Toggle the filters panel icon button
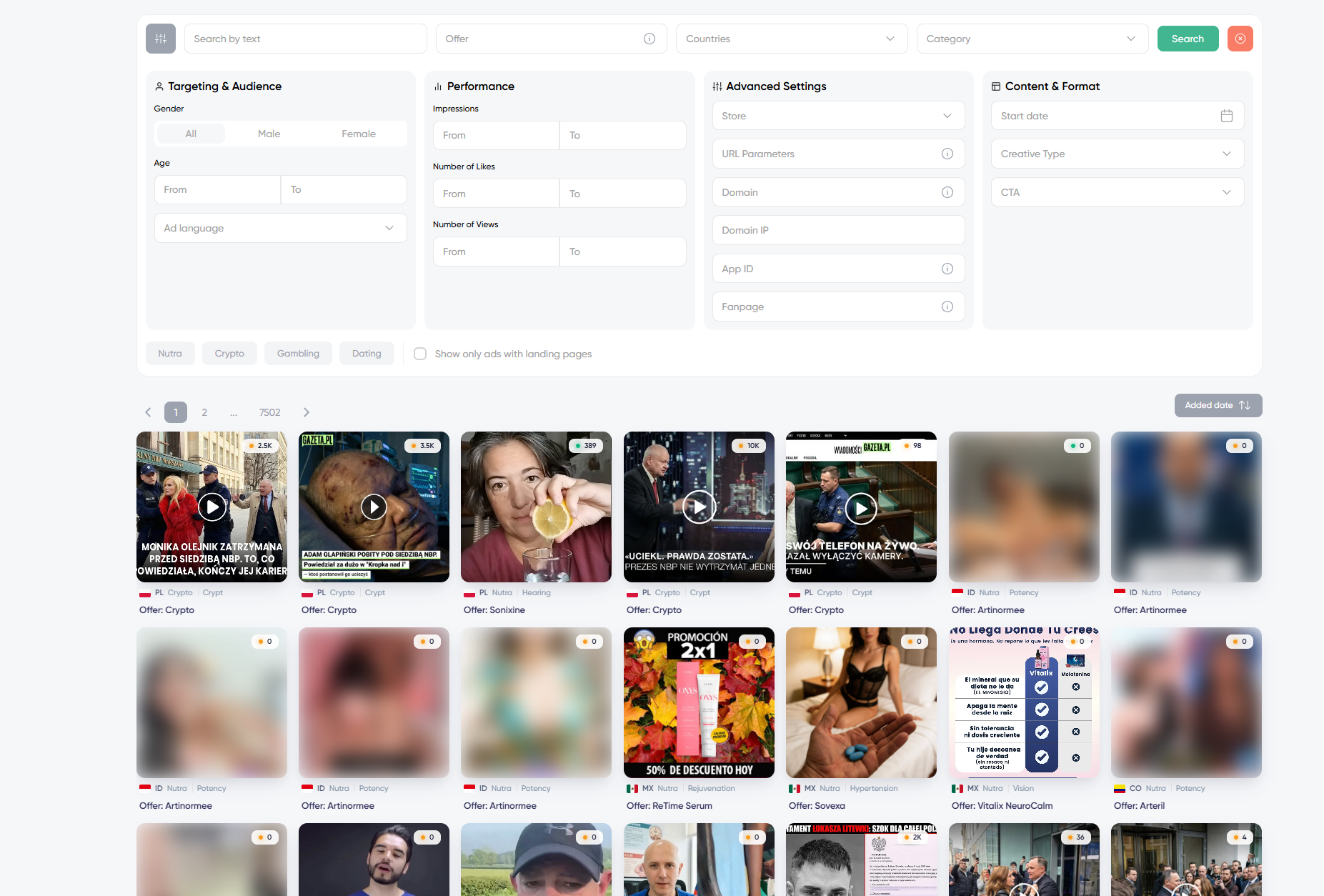The image size is (1324, 896). click(x=161, y=39)
